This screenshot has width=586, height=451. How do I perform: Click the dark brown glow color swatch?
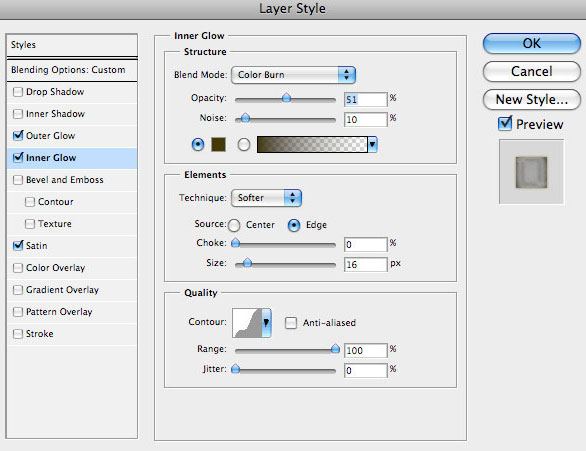tap(219, 144)
